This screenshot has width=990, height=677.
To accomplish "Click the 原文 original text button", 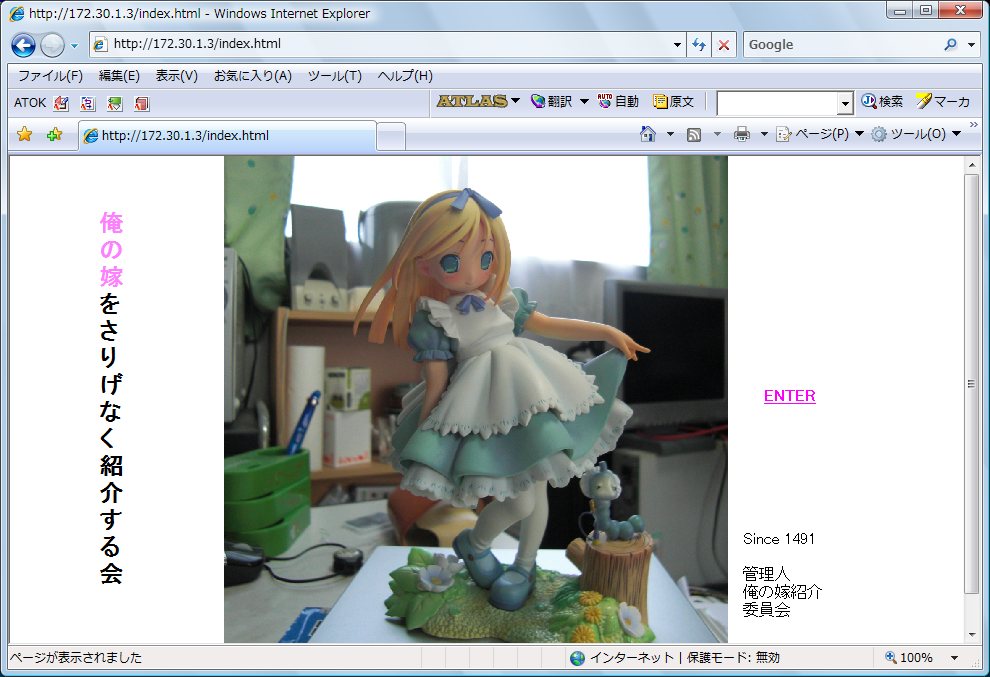I will pos(673,101).
